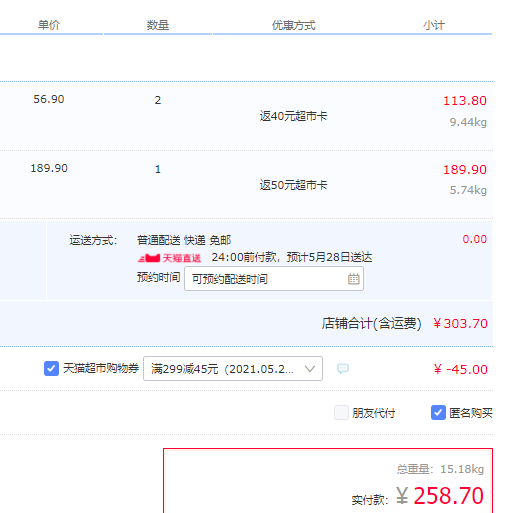Click the chevron arrow of coupon selector
525x513 pixels.
pos(310,369)
